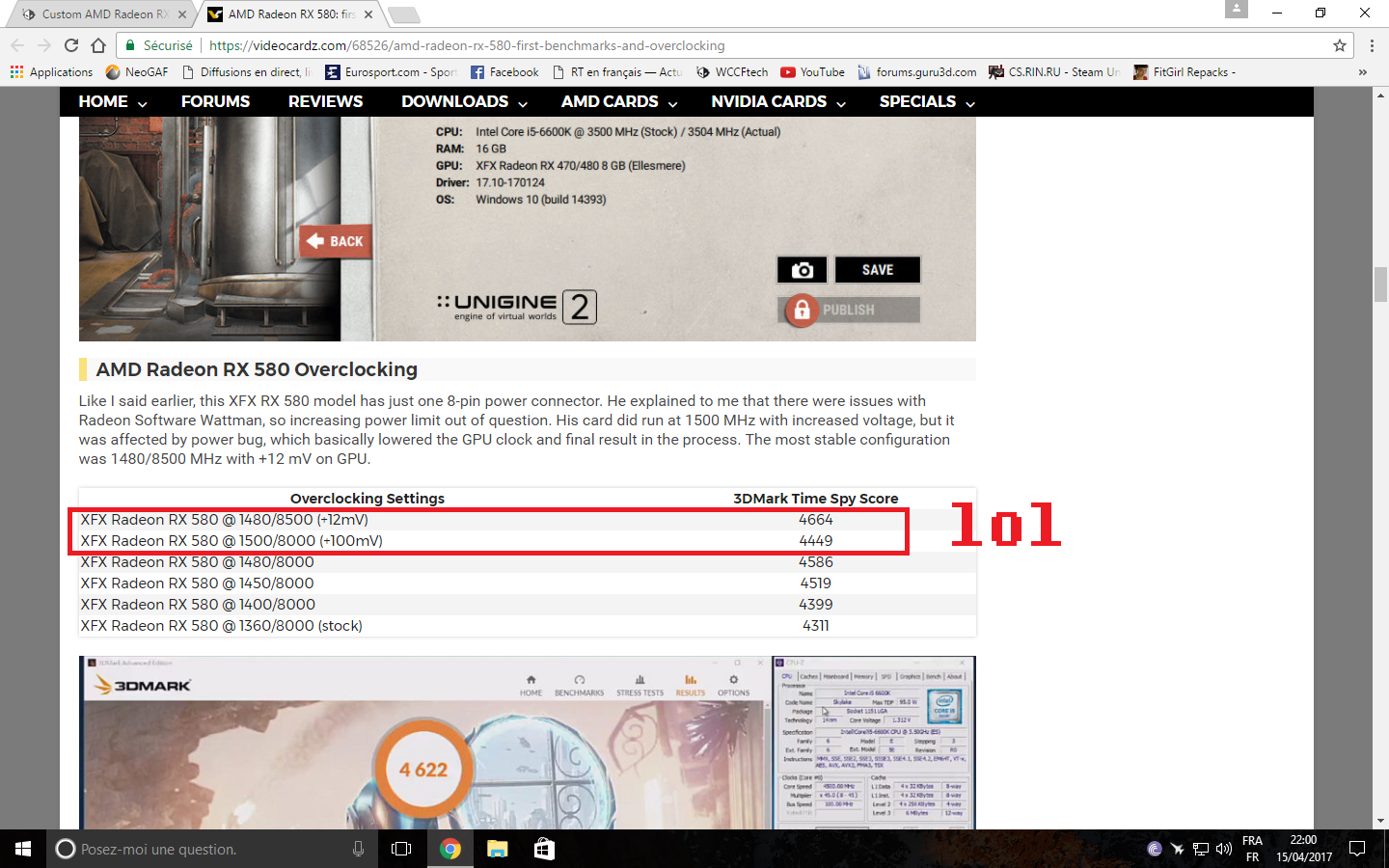
Task: Open the CS.RIN.RU Steam bookmark
Action: [x=1054, y=72]
